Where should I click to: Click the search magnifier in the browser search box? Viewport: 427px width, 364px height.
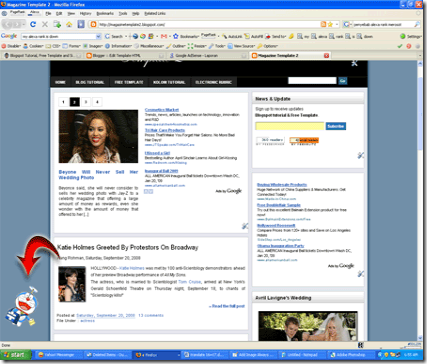pos(417,24)
